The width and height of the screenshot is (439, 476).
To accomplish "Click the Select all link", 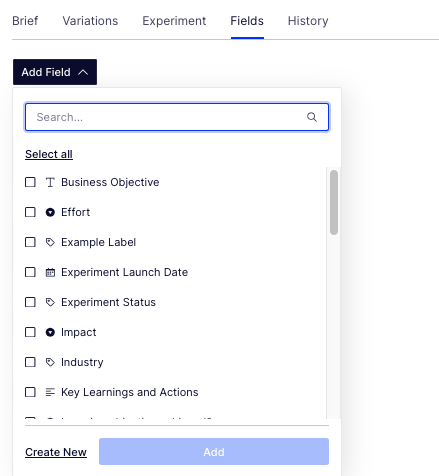I will [49, 154].
